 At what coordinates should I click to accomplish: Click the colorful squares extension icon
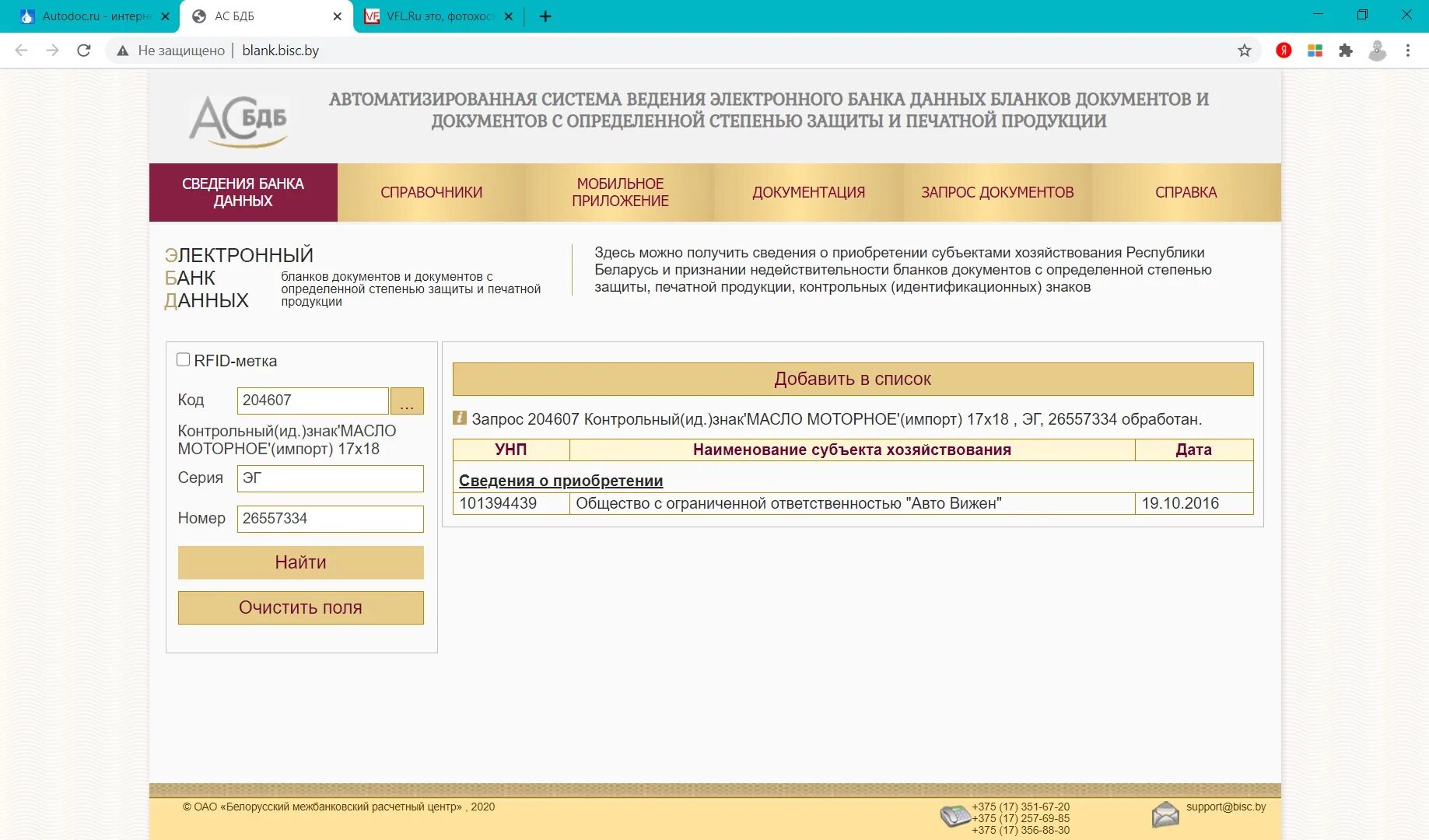1315,51
